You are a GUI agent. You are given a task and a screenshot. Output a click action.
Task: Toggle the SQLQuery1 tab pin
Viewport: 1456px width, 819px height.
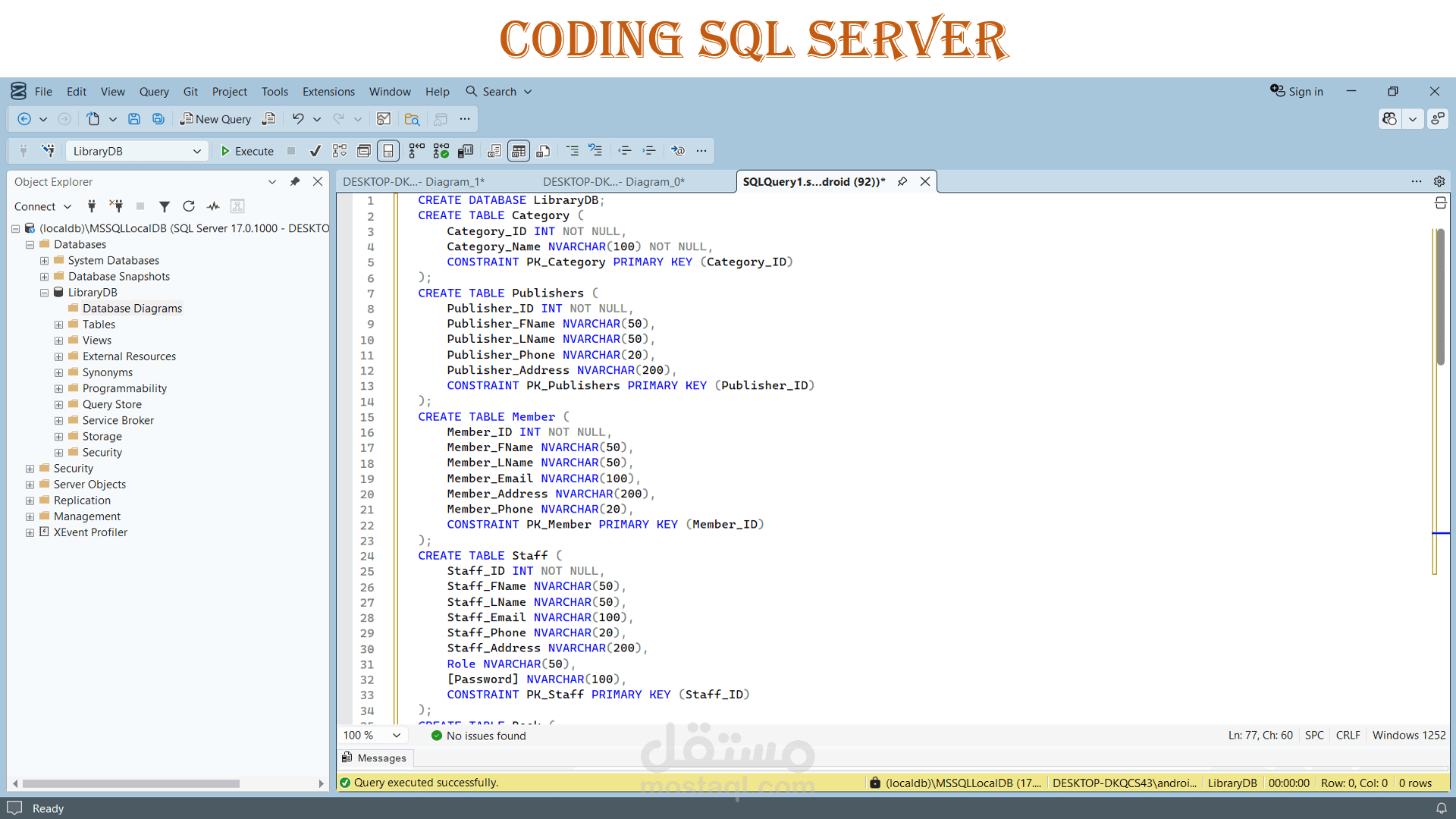click(x=902, y=181)
